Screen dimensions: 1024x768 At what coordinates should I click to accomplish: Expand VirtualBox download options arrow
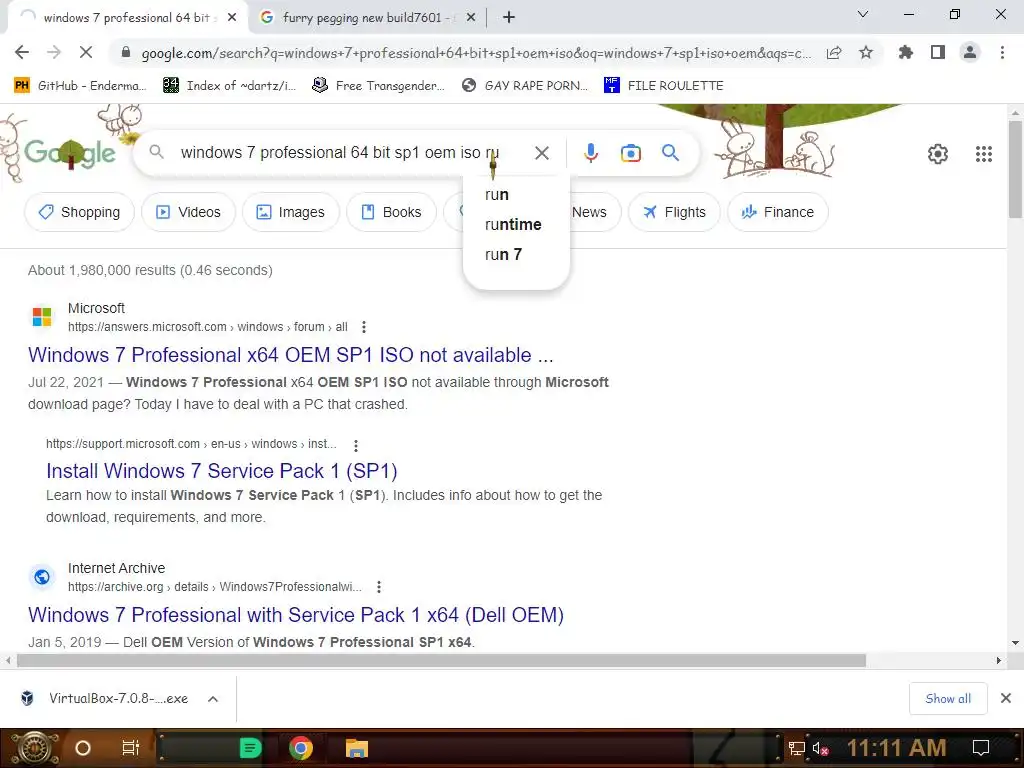click(212, 699)
